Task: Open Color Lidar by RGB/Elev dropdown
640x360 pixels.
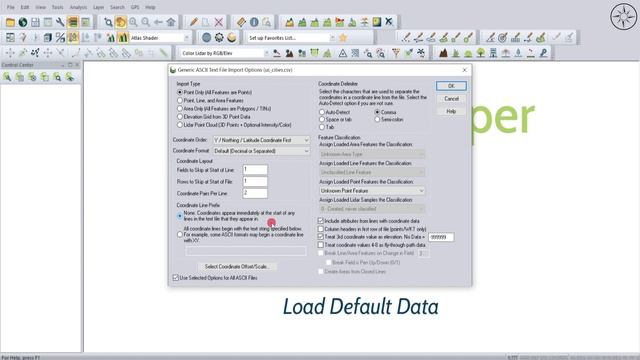Action: point(225,53)
